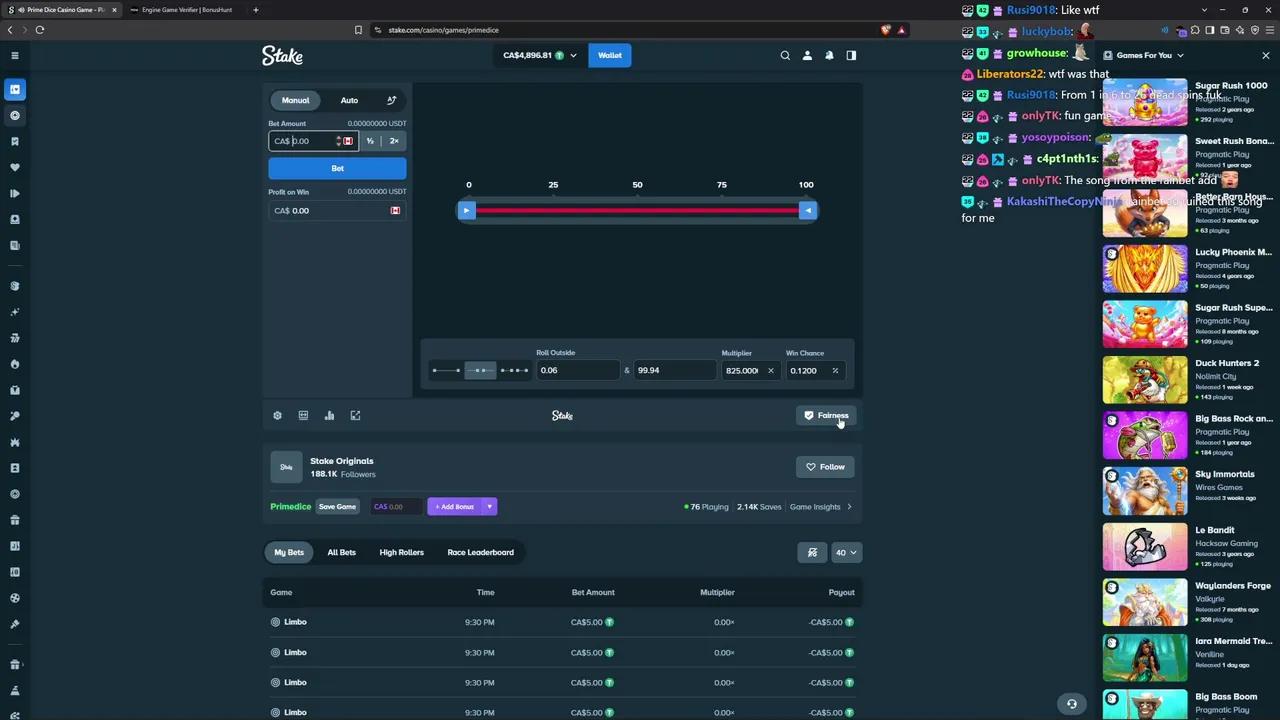Reload the browser page
The width and height of the screenshot is (1280, 720).
coord(40,30)
